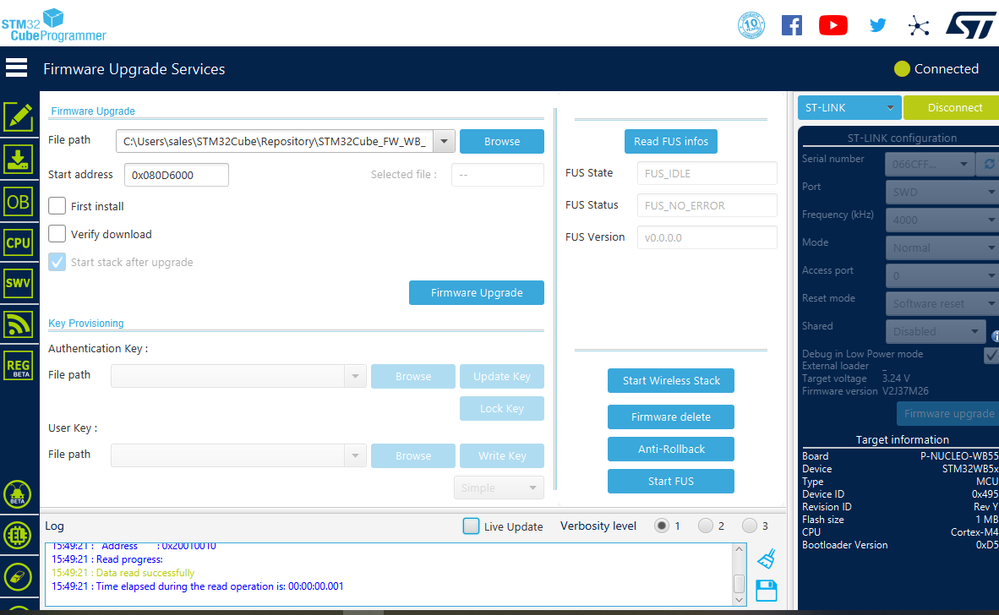Enable the Live Update checkbox
Image resolution: width=999 pixels, height=615 pixels.
click(x=471, y=526)
